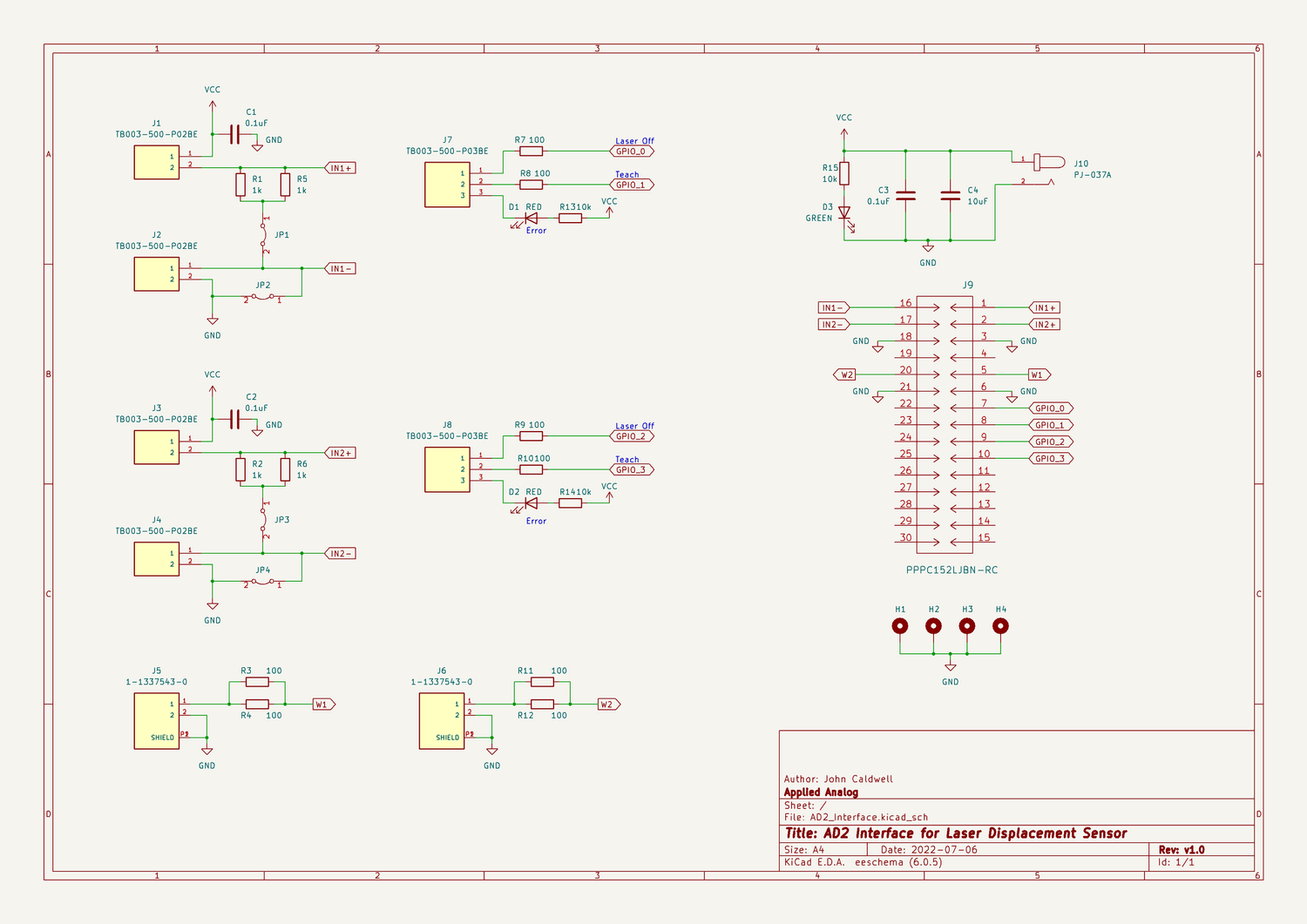The height and width of the screenshot is (924, 1307).
Task: Click the Teach label near R8
Action: point(626,174)
